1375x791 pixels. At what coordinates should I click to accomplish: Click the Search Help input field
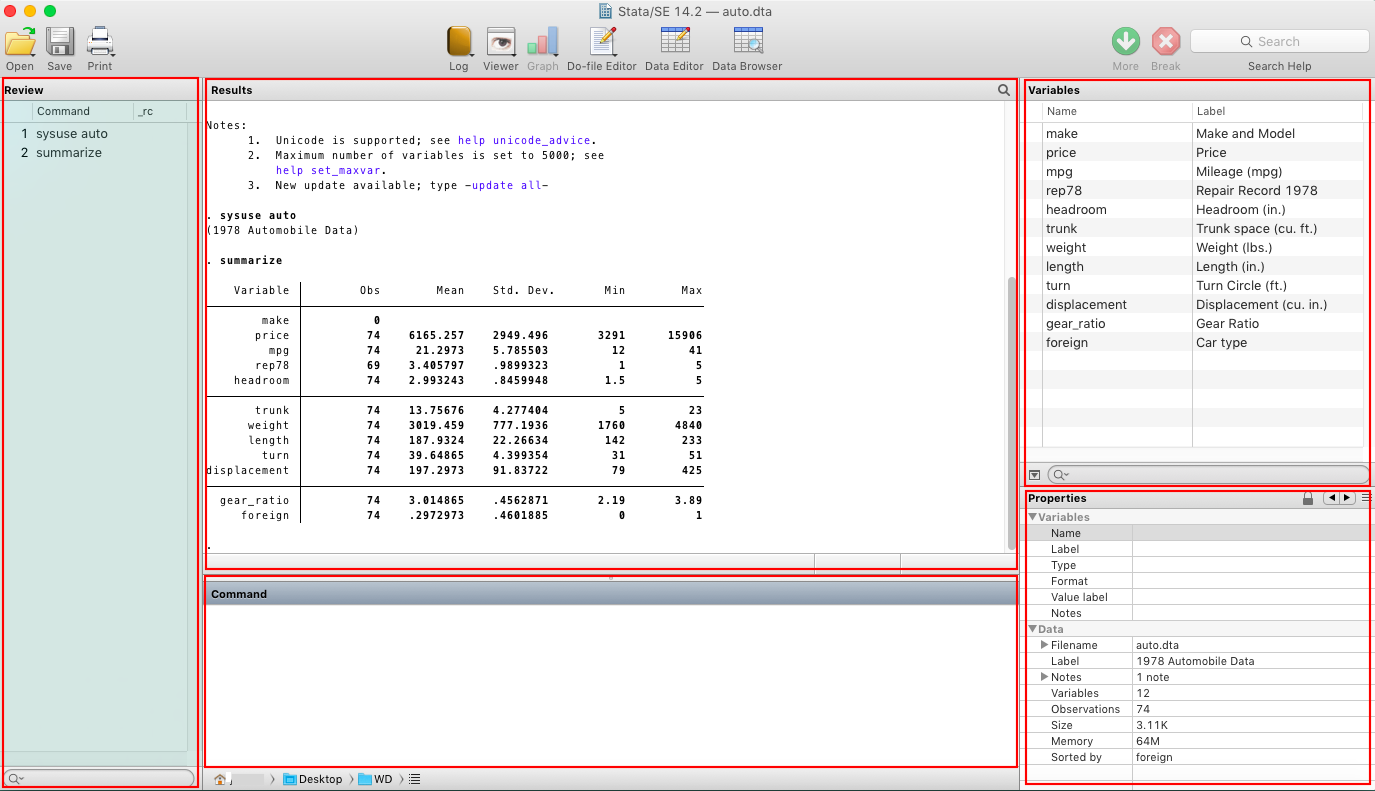coord(1279,41)
